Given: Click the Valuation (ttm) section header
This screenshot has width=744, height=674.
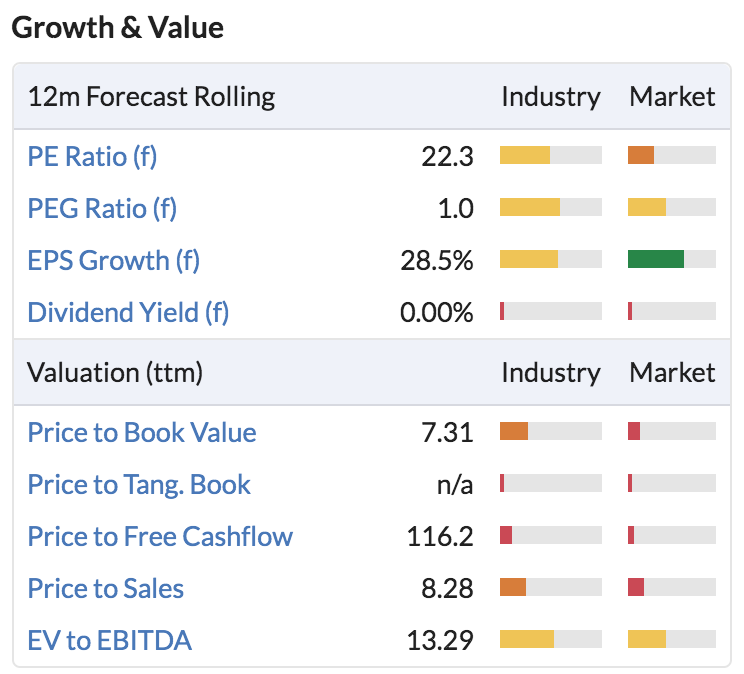Looking at the screenshot, I should pyautogui.click(x=115, y=373).
